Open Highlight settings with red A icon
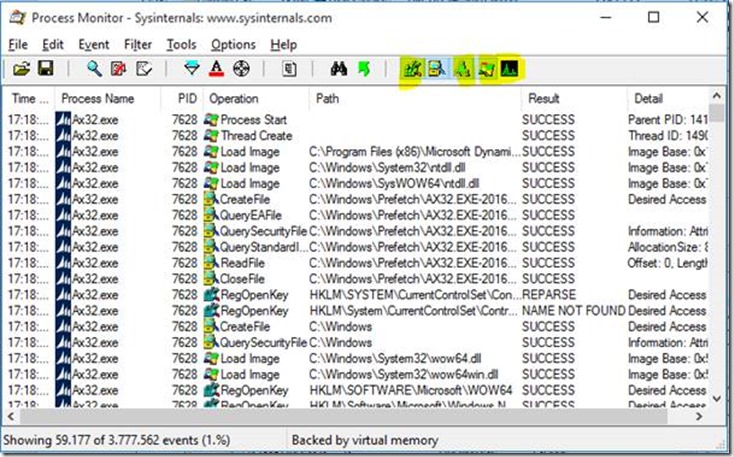The image size is (733, 457). [x=216, y=69]
